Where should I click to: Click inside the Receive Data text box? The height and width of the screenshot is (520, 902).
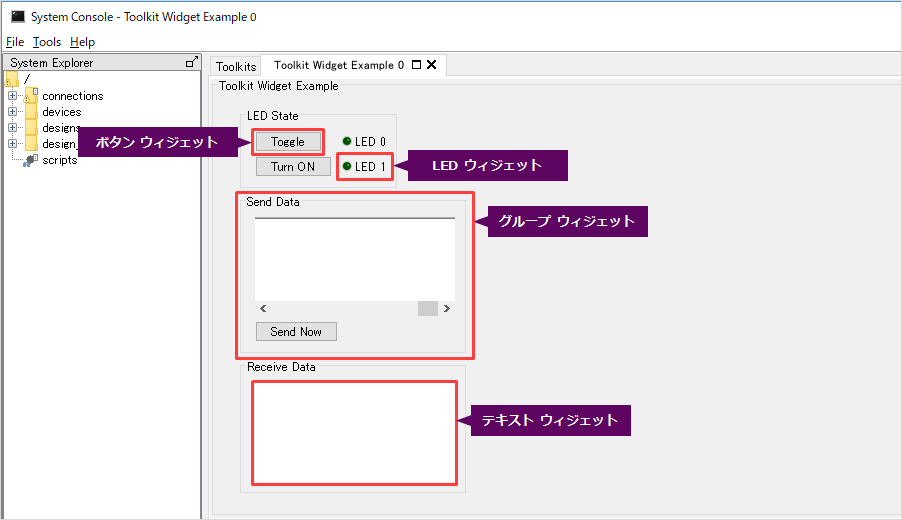coord(354,432)
